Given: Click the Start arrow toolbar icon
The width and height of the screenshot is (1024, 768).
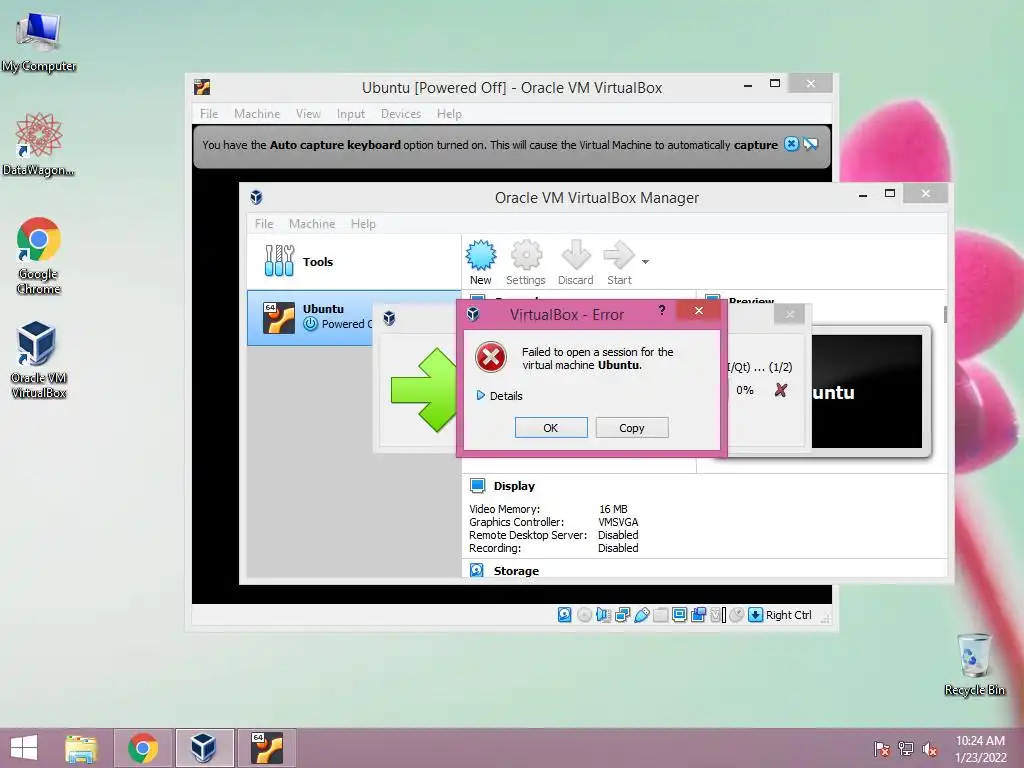Looking at the screenshot, I should coord(619,262).
